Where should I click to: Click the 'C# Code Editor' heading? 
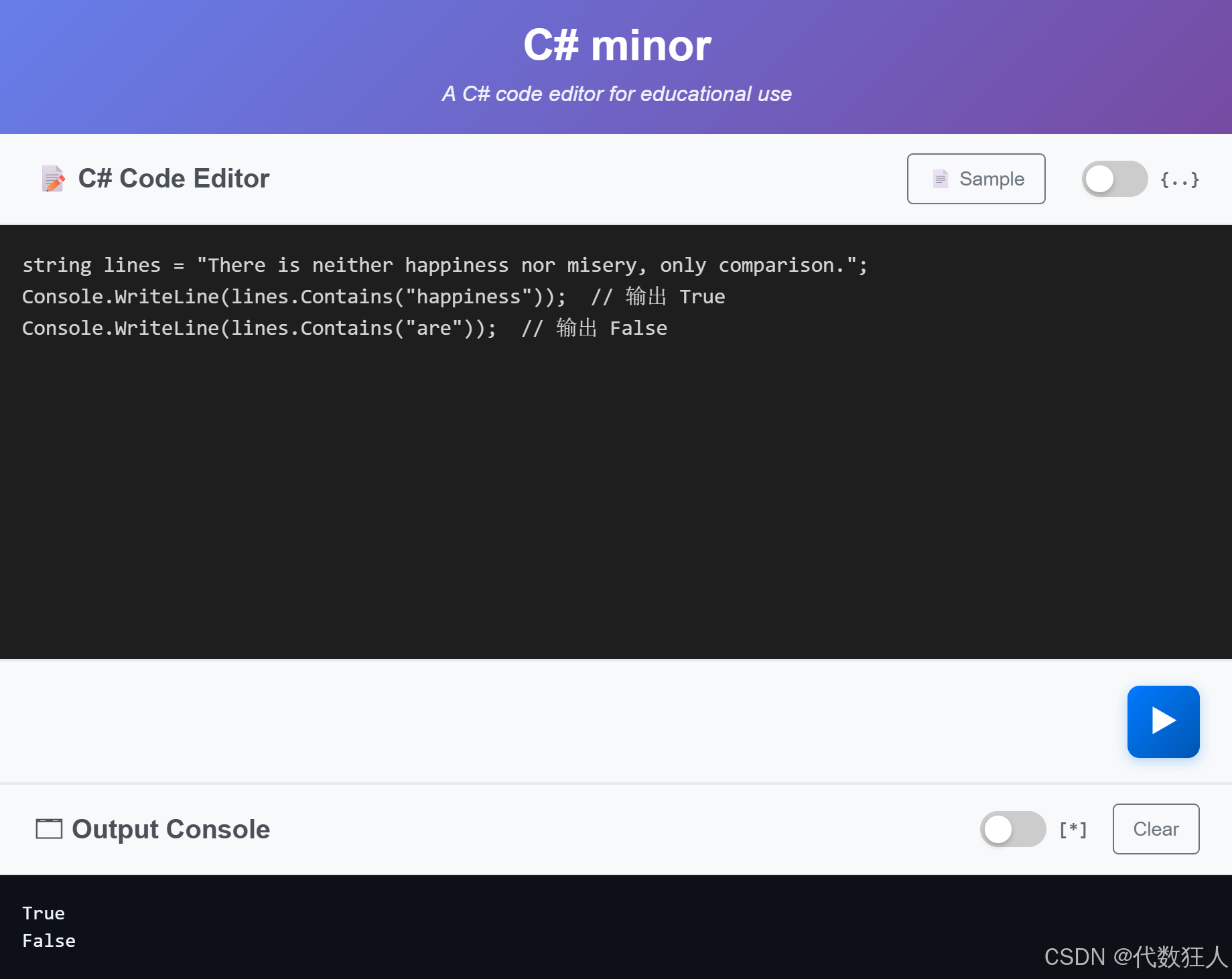(x=174, y=179)
